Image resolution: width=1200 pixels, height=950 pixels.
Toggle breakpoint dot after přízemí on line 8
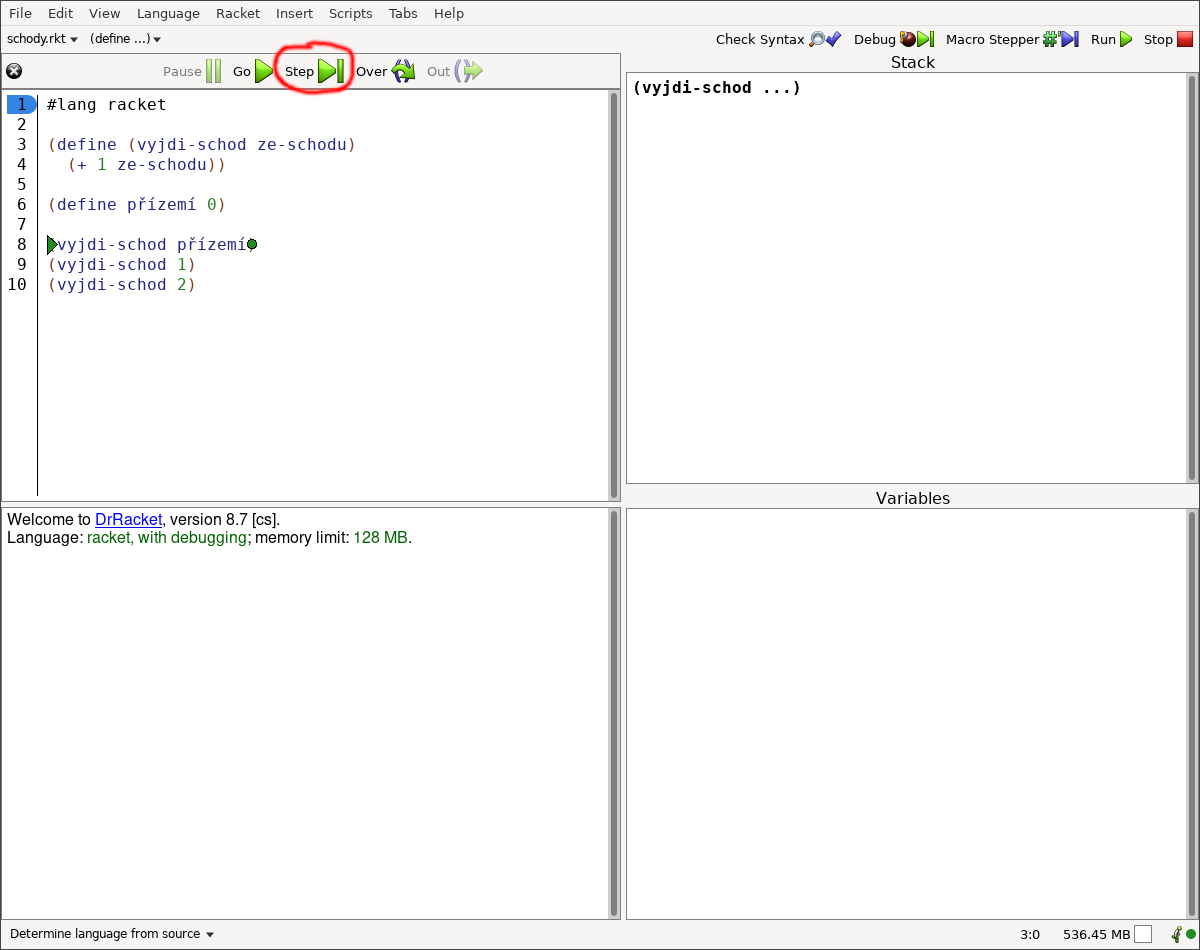252,245
